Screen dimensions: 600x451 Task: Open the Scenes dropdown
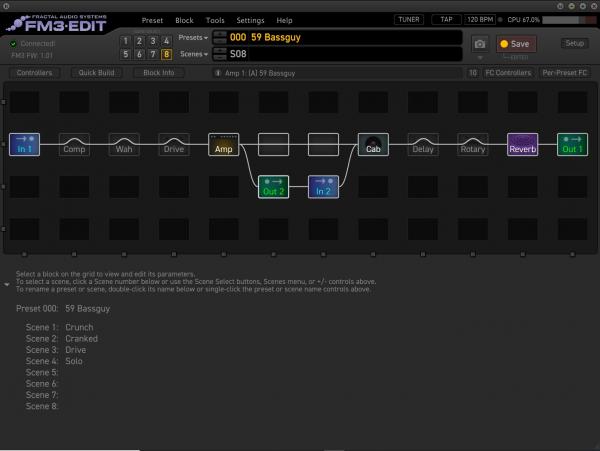click(194, 54)
